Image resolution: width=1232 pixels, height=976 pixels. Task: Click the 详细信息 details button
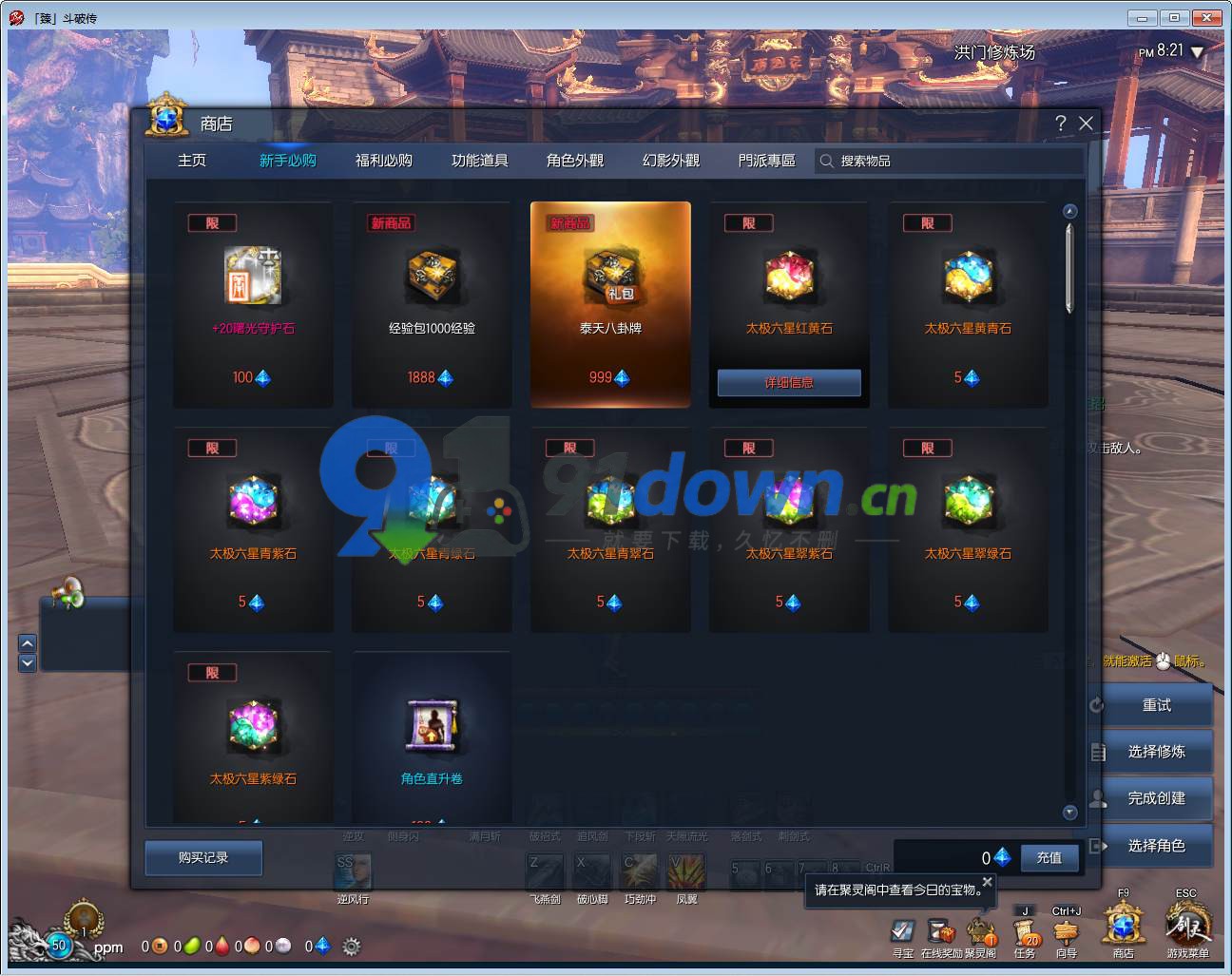(x=789, y=382)
